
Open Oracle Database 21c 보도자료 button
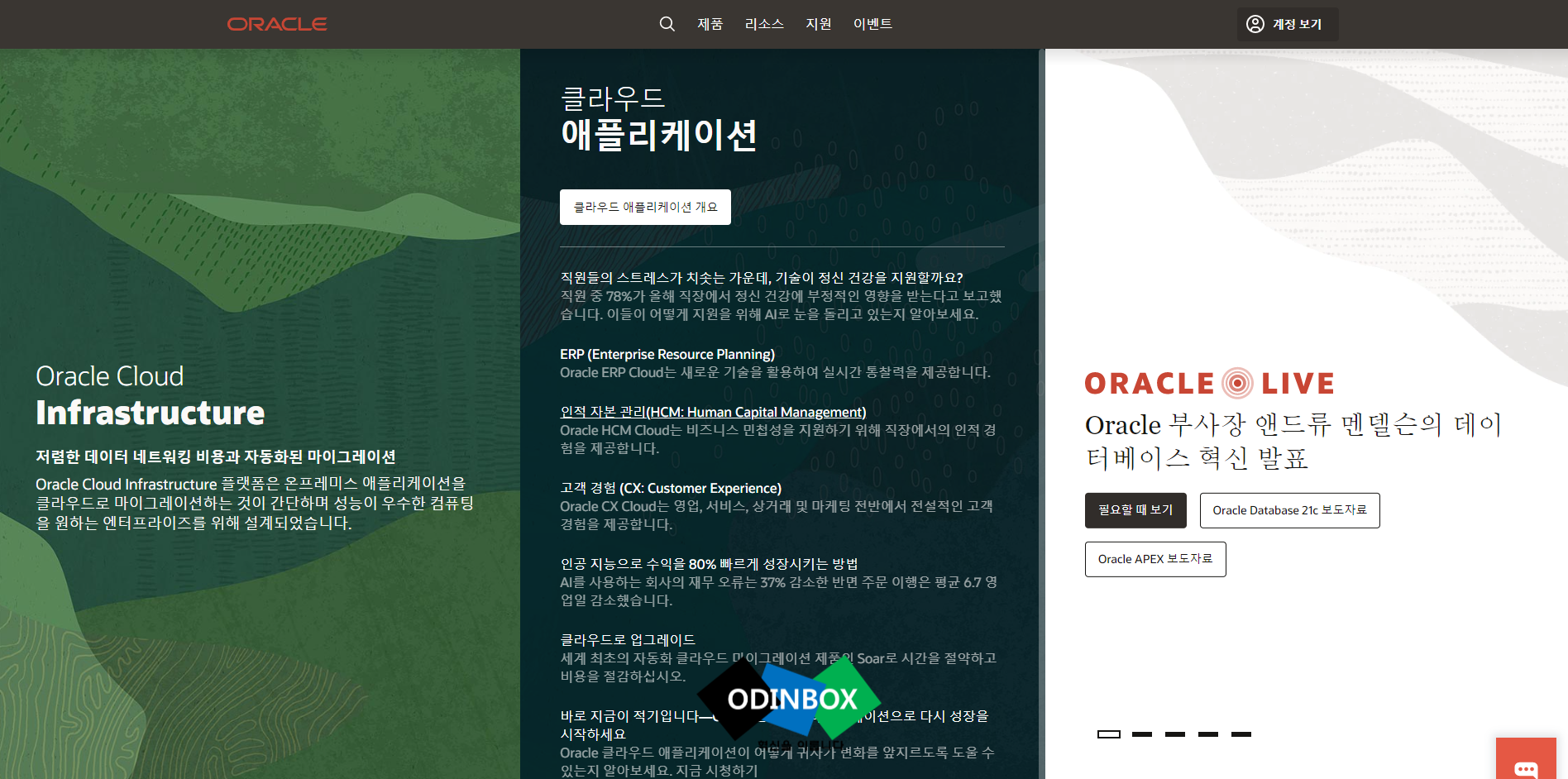pyautogui.click(x=1289, y=510)
